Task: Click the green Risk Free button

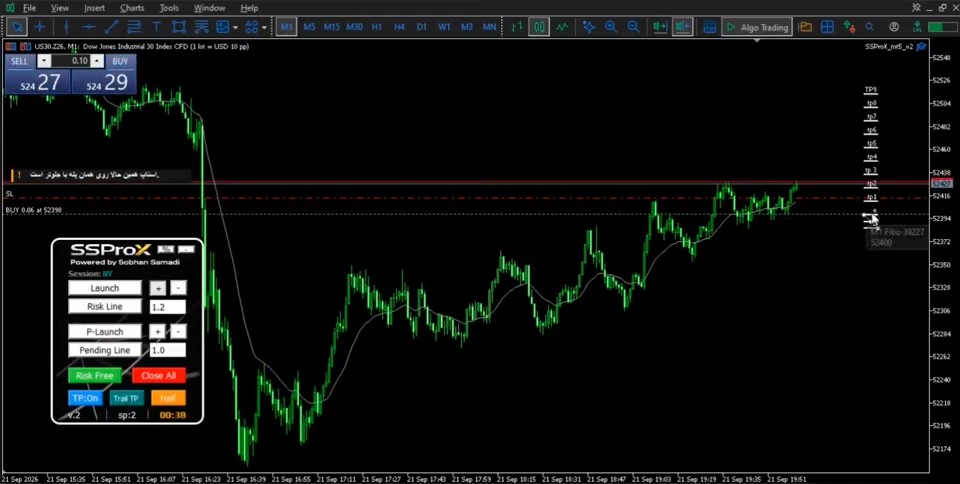Action: pos(94,376)
